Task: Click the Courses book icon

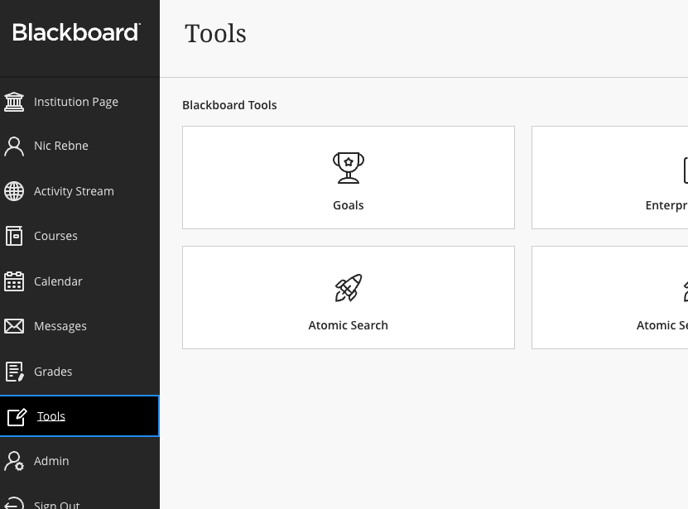Action: coord(14,236)
